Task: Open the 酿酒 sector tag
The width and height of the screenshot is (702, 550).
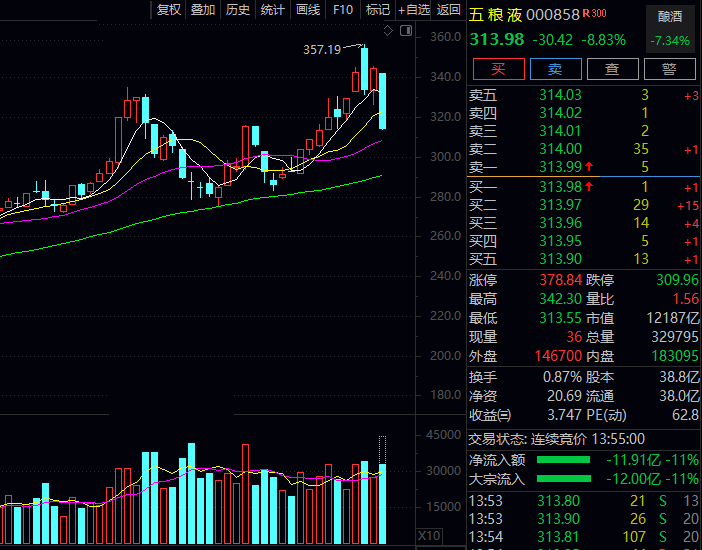Action: (x=671, y=17)
